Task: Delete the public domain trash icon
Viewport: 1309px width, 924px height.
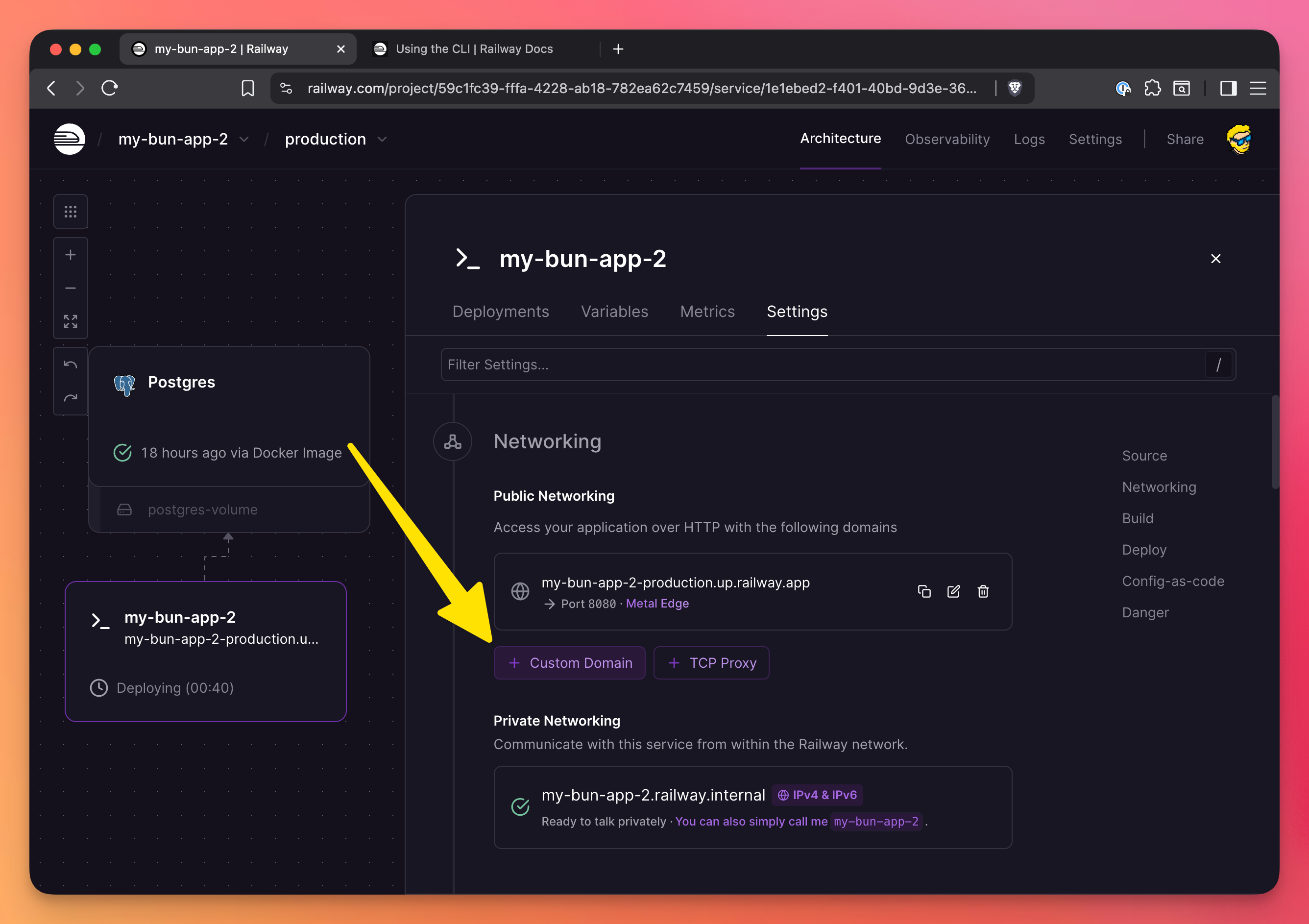Action: click(983, 591)
